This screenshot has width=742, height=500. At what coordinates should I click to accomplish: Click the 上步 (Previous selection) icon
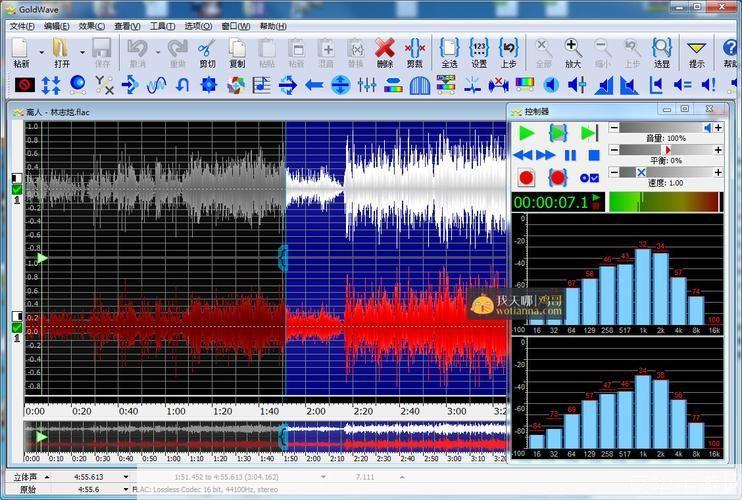509,48
